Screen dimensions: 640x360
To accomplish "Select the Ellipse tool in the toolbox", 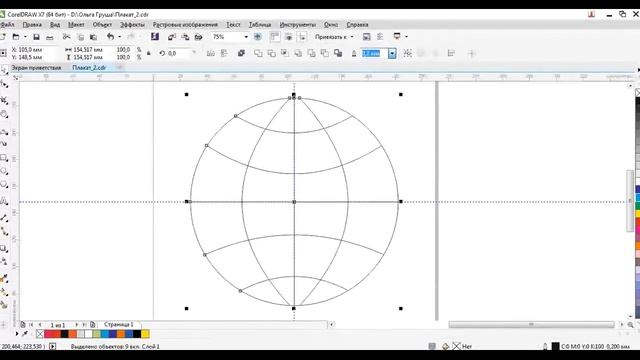I will coord(4,171).
